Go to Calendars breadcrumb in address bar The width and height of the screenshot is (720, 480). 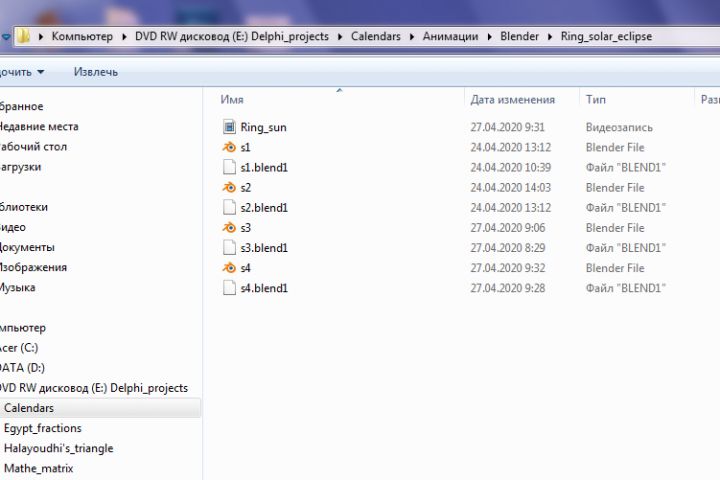pyautogui.click(x=376, y=36)
